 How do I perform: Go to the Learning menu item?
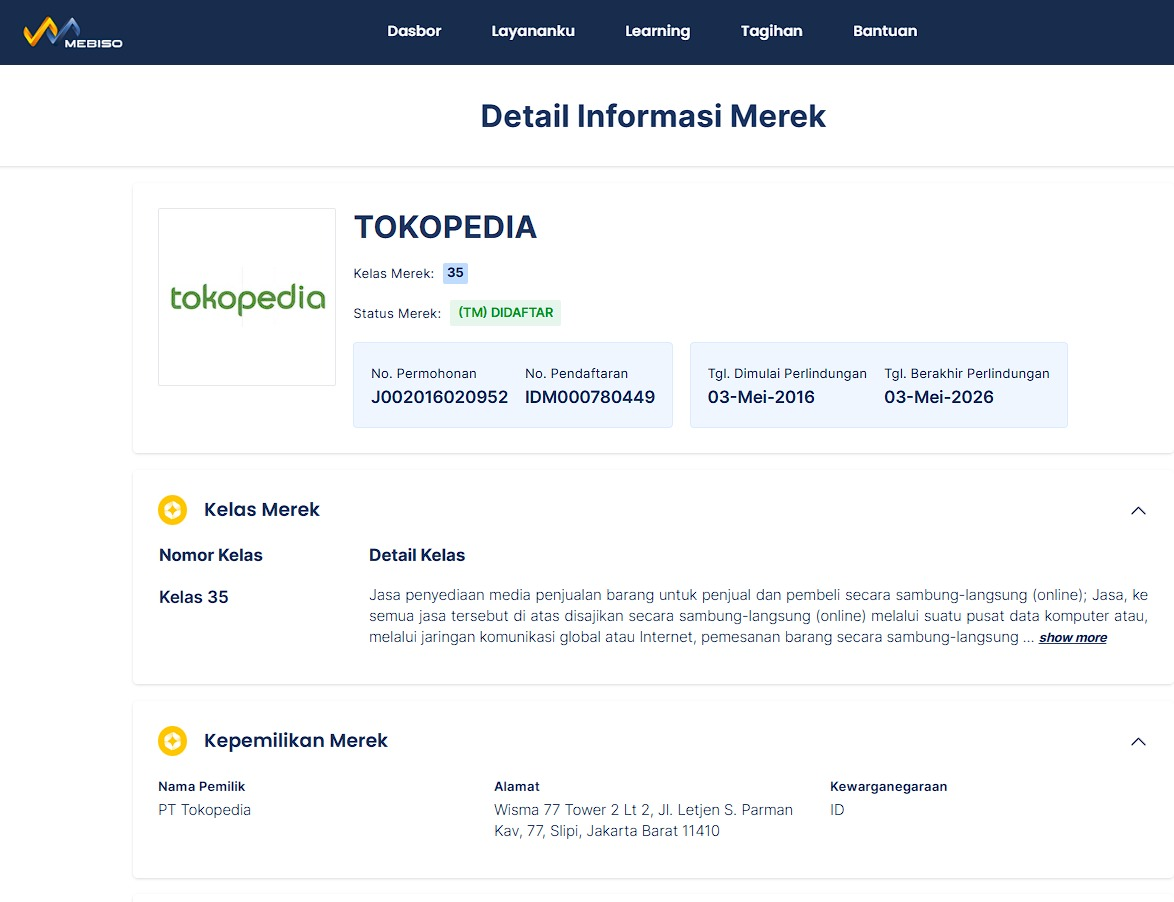pyautogui.click(x=657, y=31)
